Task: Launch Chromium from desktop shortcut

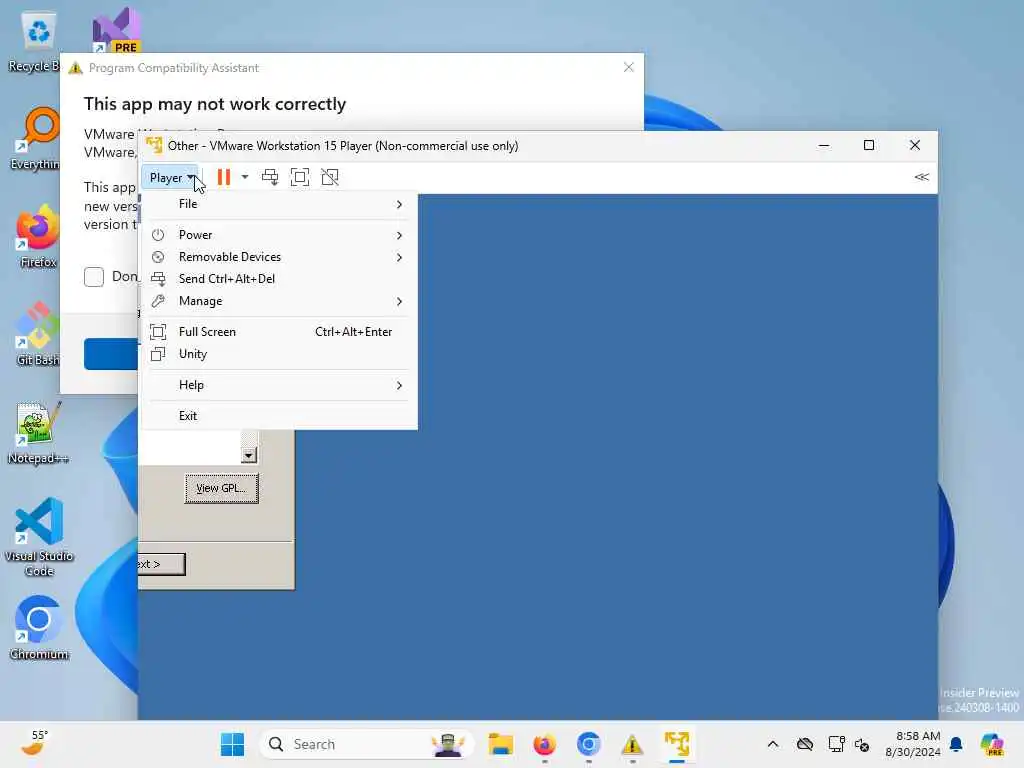Action: [39, 628]
